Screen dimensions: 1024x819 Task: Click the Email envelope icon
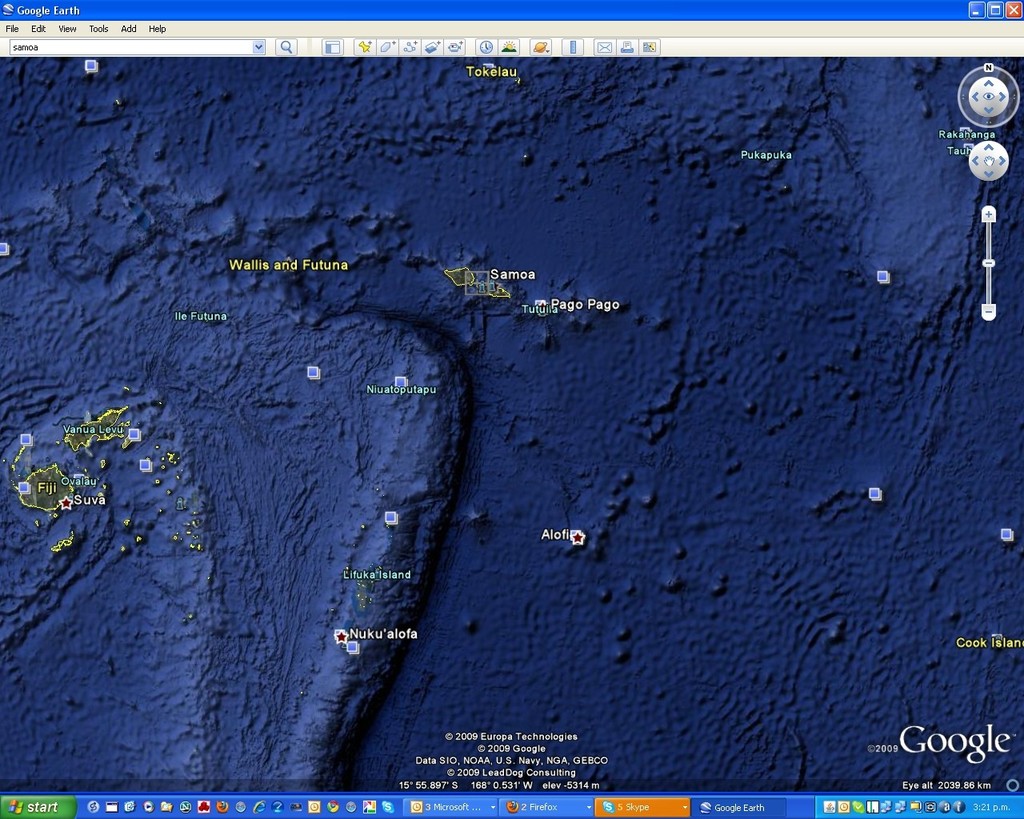(x=605, y=47)
